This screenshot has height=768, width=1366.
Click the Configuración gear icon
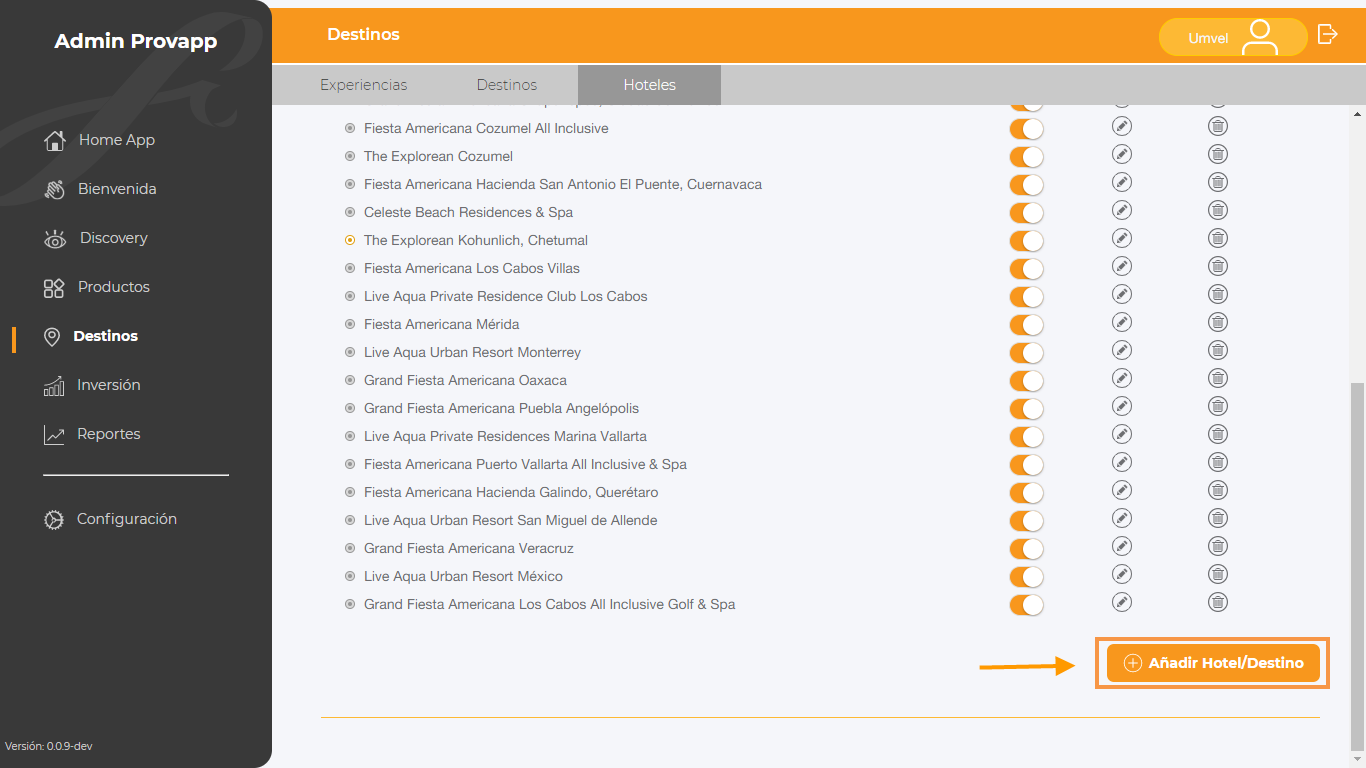coord(54,520)
